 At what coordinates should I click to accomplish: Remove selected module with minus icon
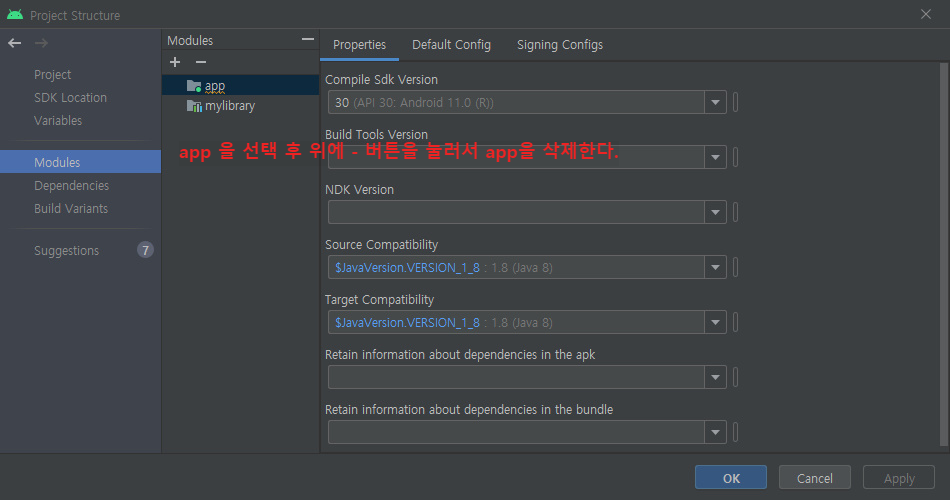click(x=201, y=62)
